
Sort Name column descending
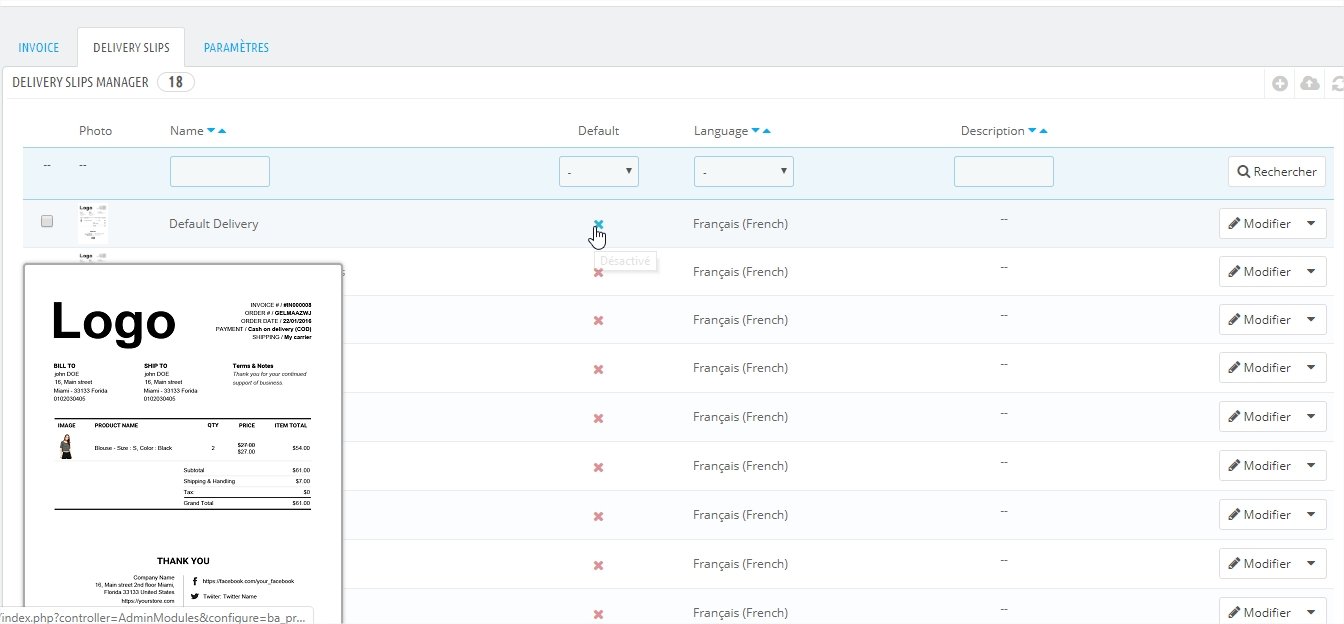(x=211, y=131)
